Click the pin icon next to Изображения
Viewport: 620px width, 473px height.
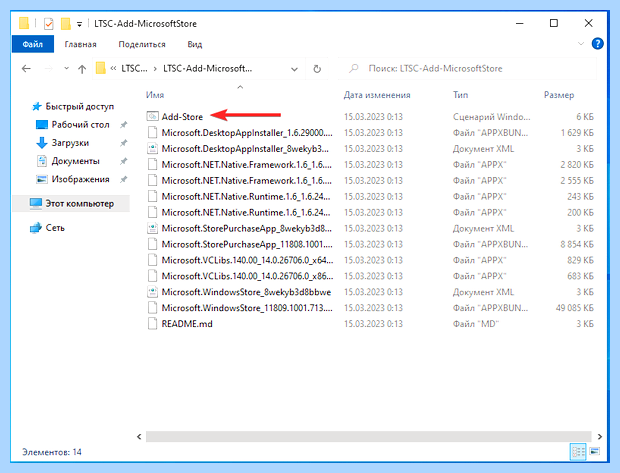[123, 179]
